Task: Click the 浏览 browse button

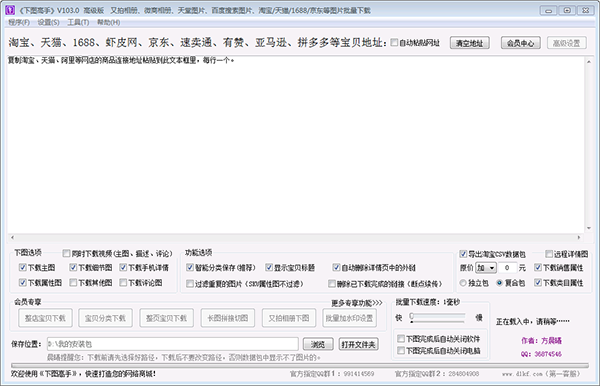Action: 318,344
